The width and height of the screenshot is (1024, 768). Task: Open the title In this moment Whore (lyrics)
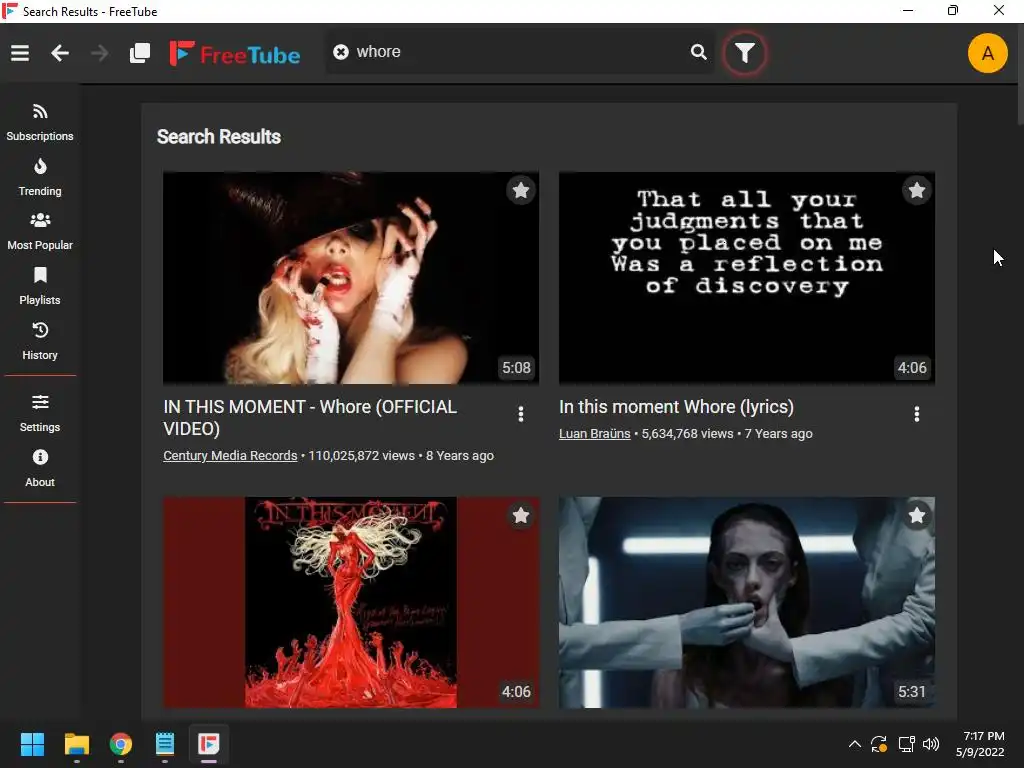click(677, 407)
